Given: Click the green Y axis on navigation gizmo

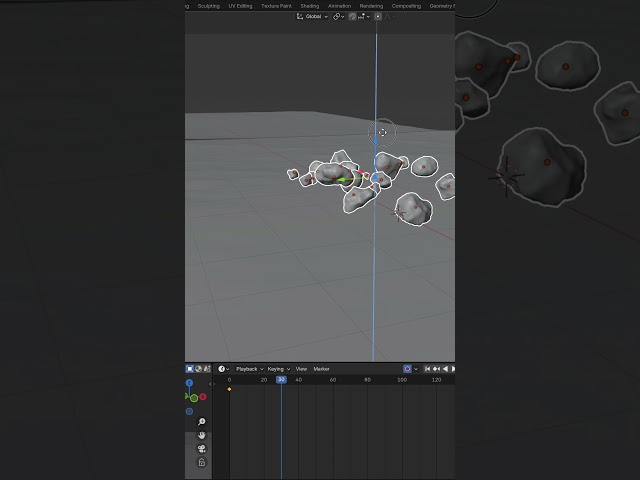Looking at the screenshot, I should click(194, 398).
